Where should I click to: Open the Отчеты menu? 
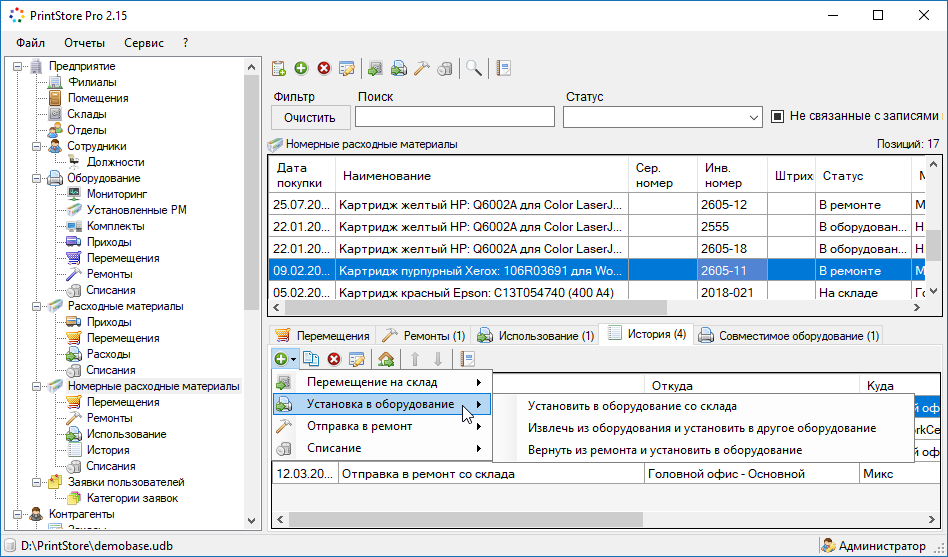[x=84, y=43]
